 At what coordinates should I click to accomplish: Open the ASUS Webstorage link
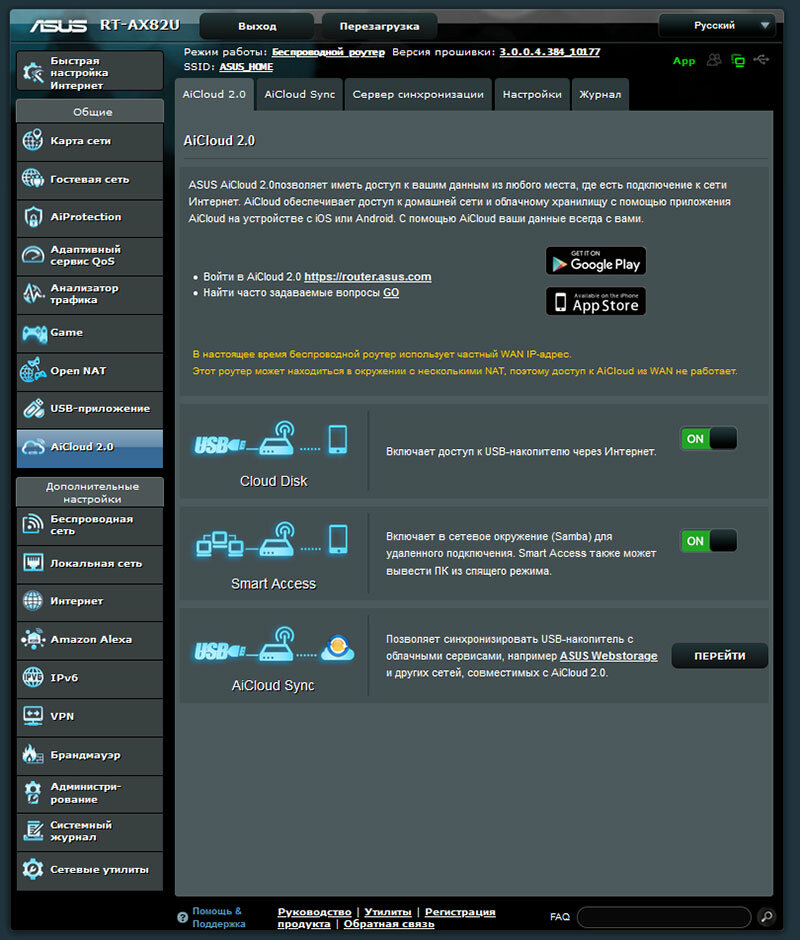pos(609,656)
